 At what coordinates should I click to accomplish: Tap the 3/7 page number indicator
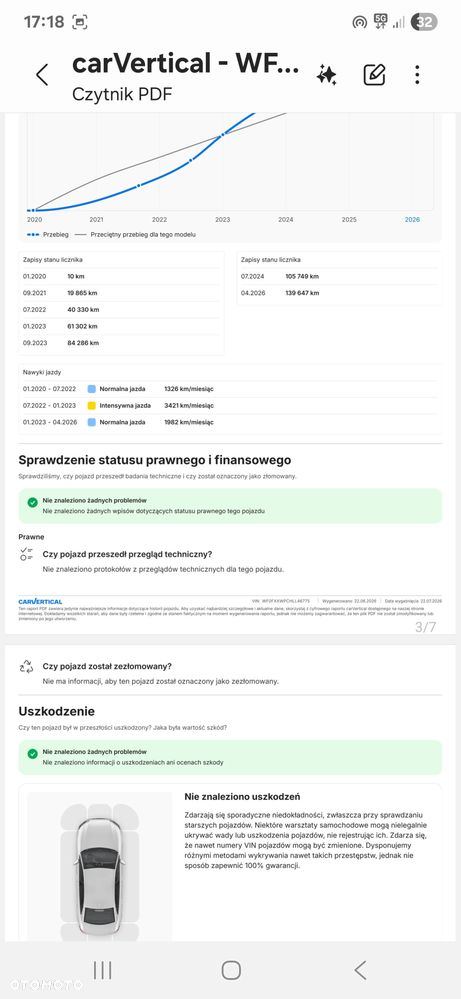(x=425, y=627)
